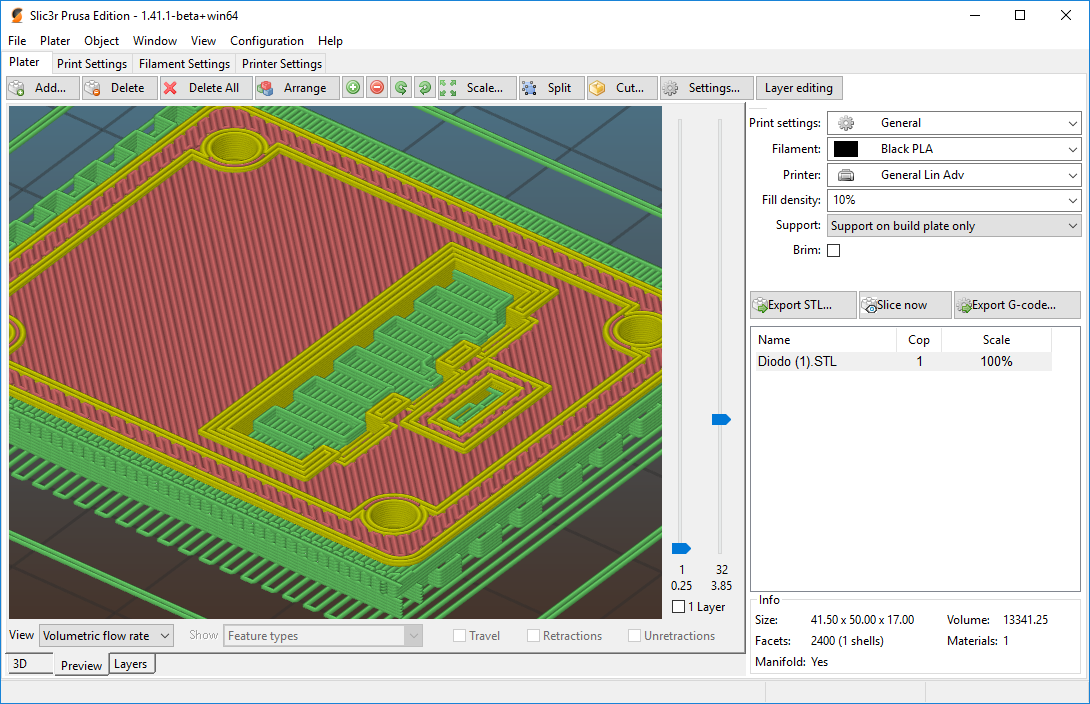1090x704 pixels.
Task: Click the 3.85 layer height value
Action: 722,586
